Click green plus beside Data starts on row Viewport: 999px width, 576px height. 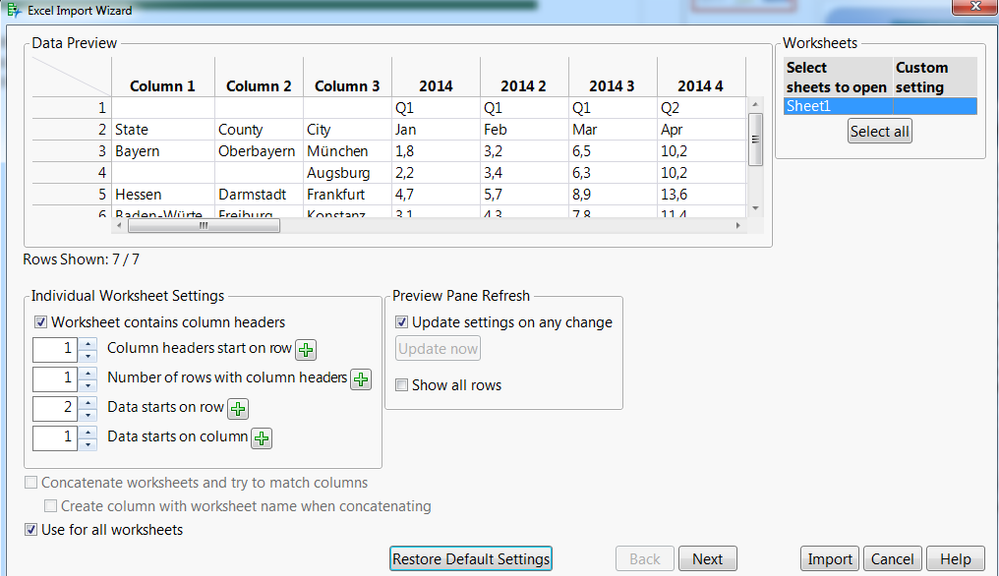238,408
